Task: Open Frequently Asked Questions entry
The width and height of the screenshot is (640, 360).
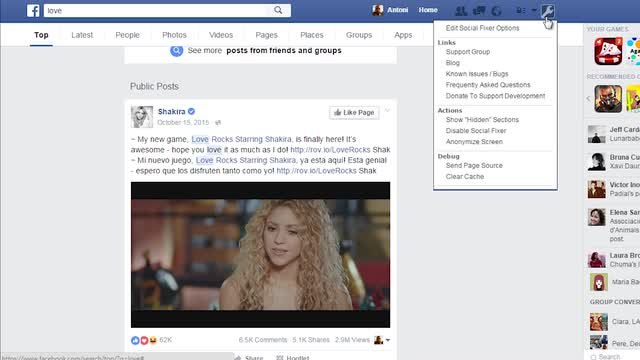Action: pyautogui.click(x=488, y=85)
